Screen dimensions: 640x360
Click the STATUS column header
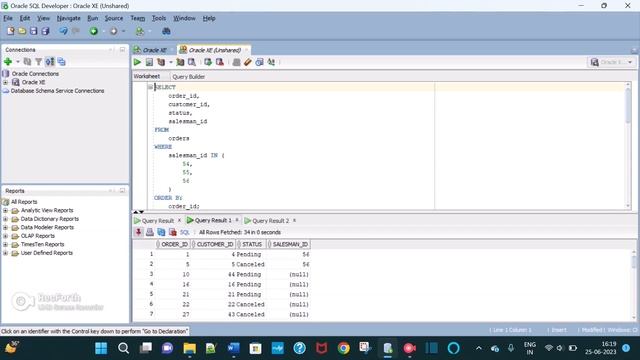[x=252, y=244]
